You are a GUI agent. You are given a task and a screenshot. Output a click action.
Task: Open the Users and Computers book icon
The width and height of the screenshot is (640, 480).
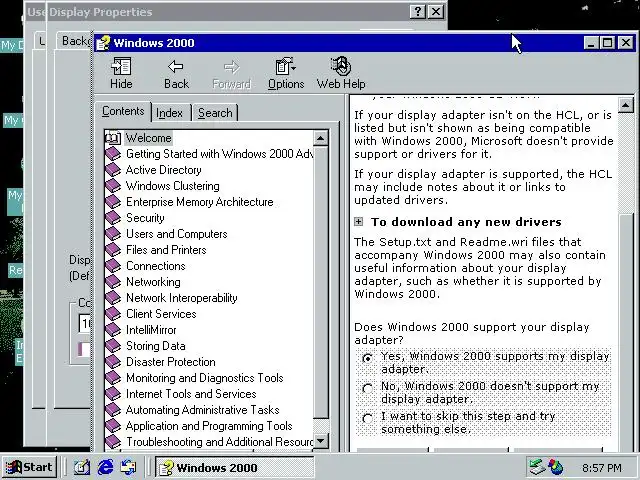[113, 233]
